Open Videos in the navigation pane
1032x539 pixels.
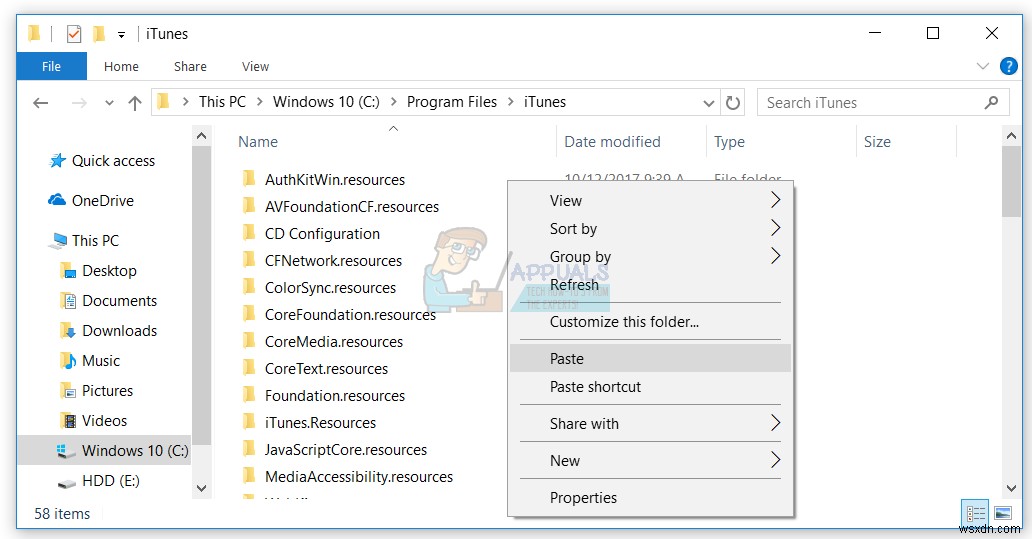point(93,421)
